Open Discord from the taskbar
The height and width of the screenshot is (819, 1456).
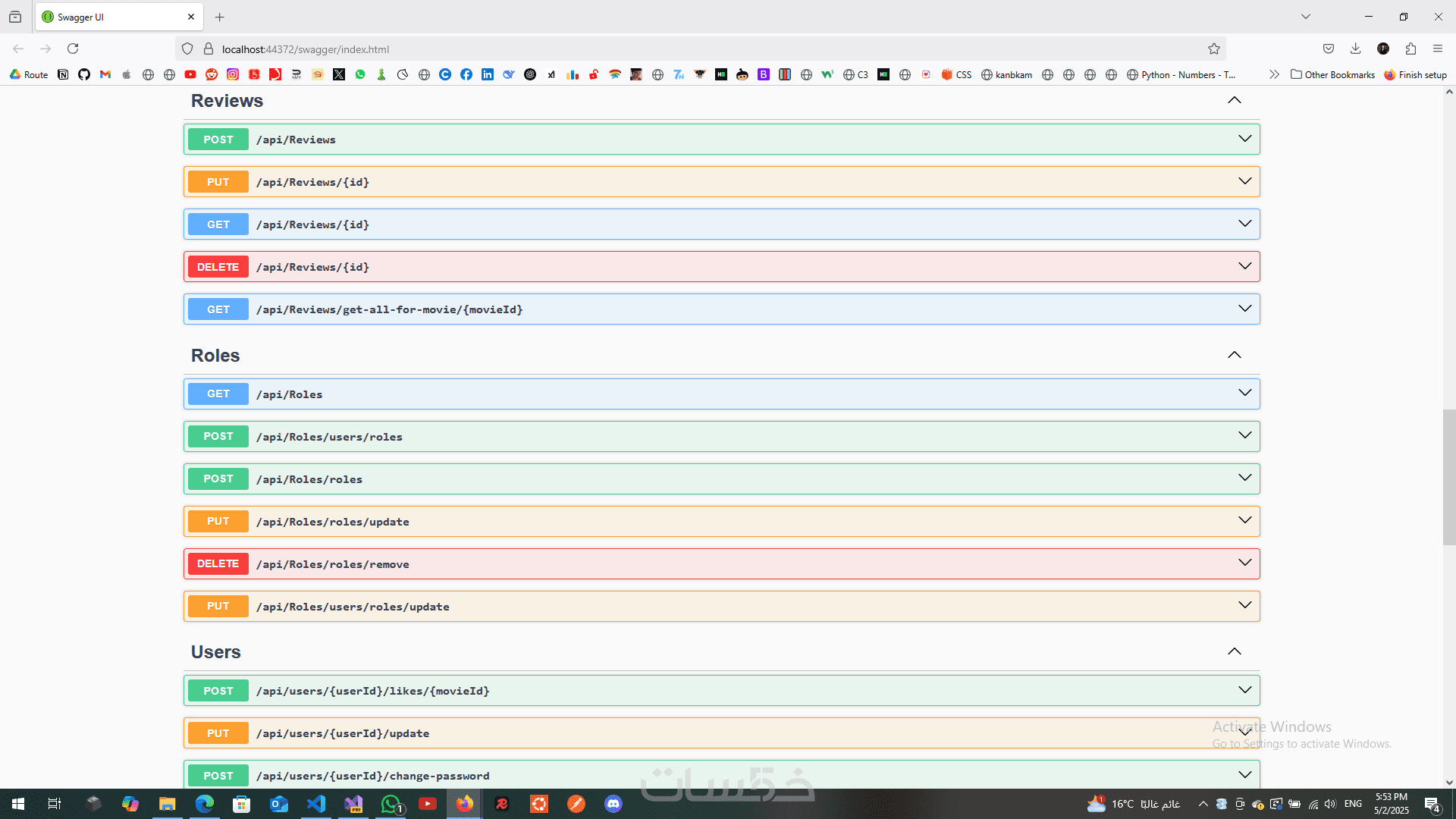613,804
